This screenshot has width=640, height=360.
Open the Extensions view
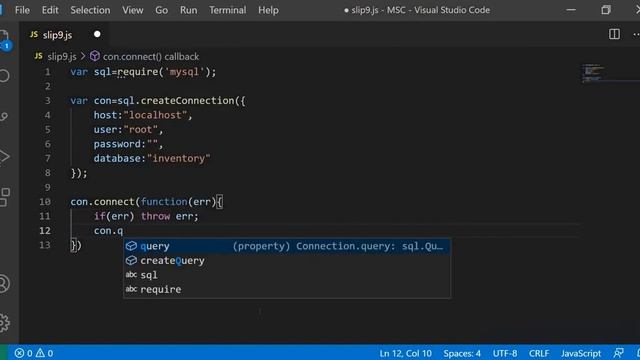click(x=4, y=197)
